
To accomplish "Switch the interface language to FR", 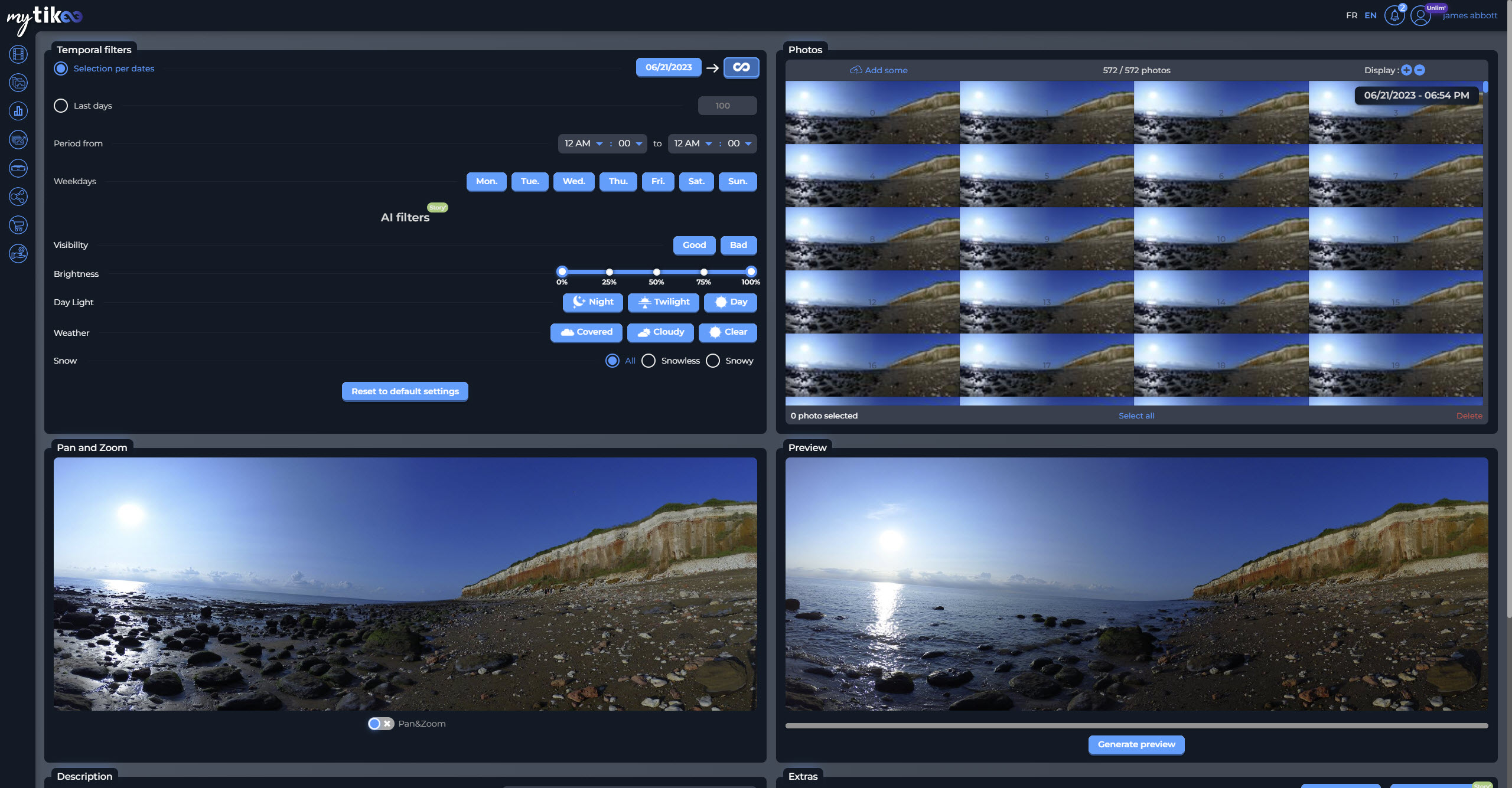I will [1352, 15].
